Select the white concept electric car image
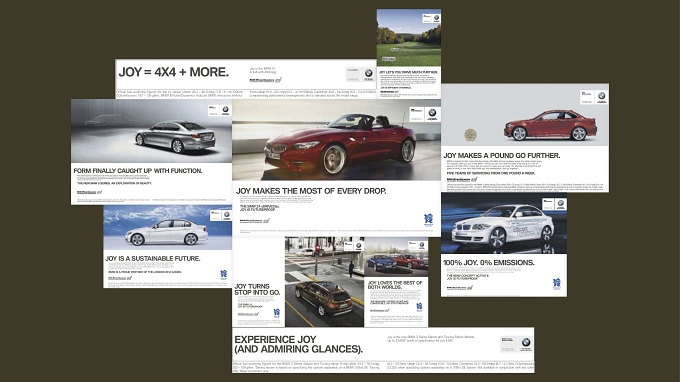680x382 pixels. click(504, 224)
